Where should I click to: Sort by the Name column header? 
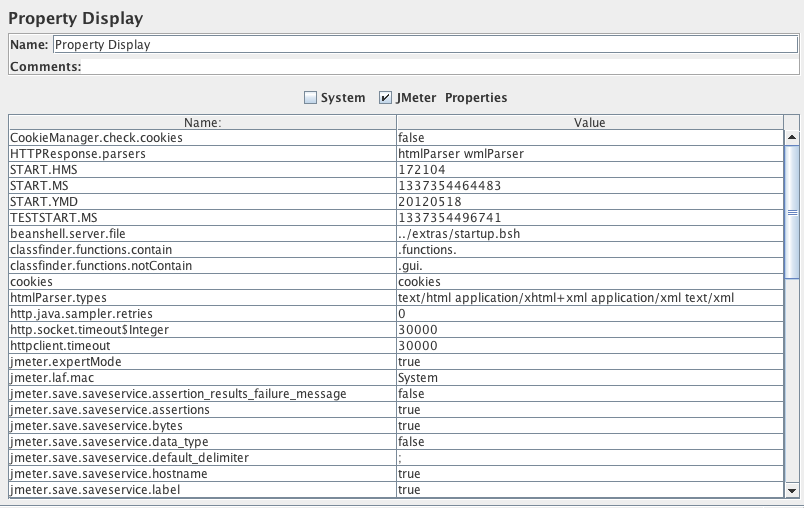[202, 122]
